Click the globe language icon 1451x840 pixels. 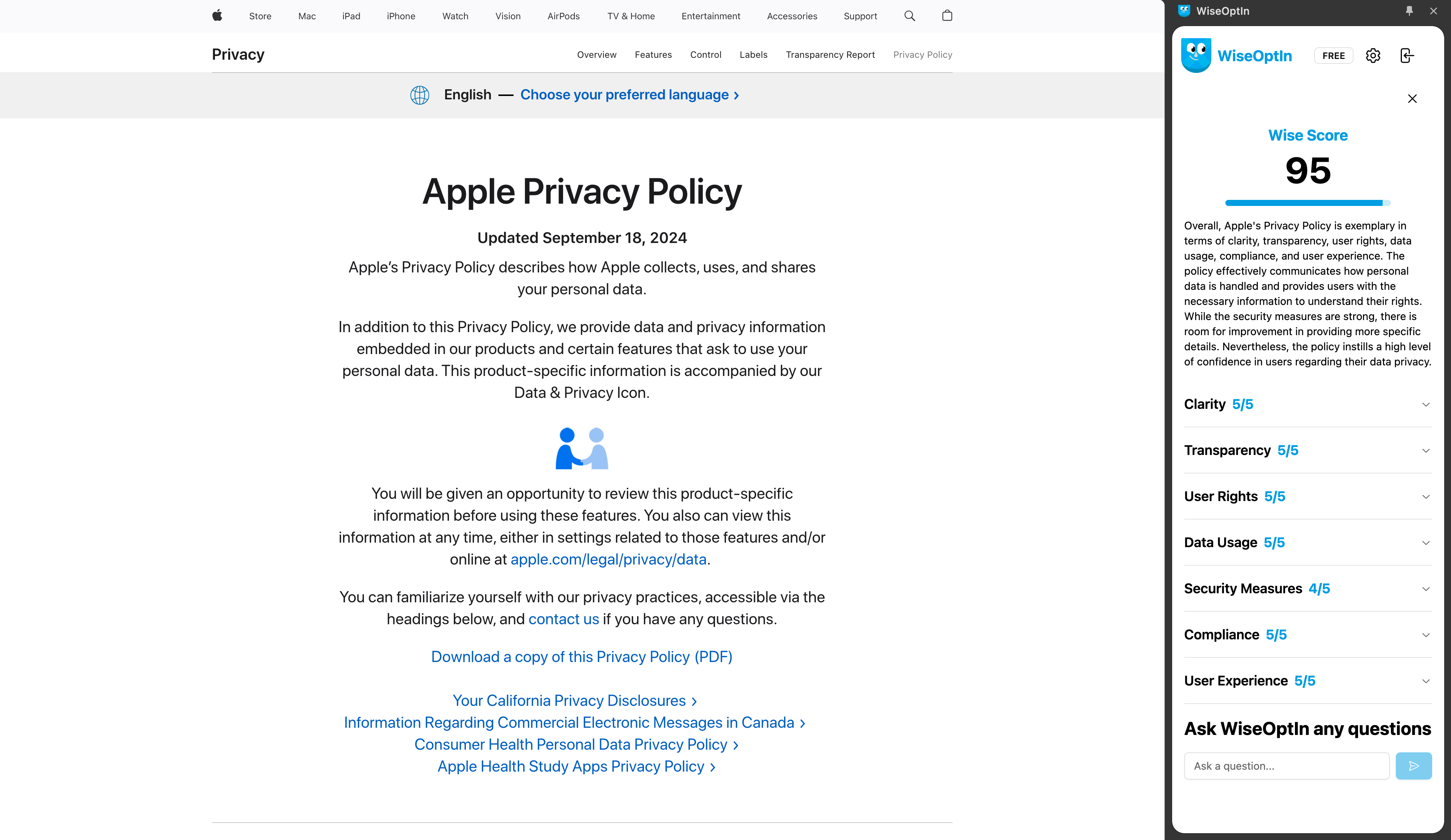click(420, 94)
